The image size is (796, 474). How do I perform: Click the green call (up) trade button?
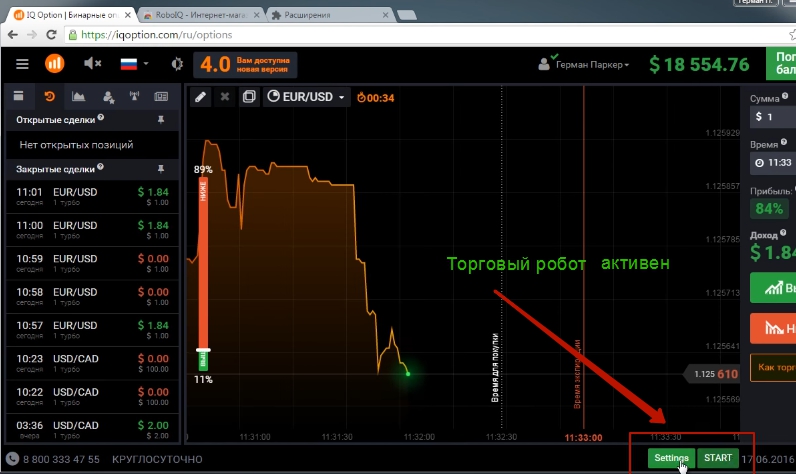coord(773,288)
